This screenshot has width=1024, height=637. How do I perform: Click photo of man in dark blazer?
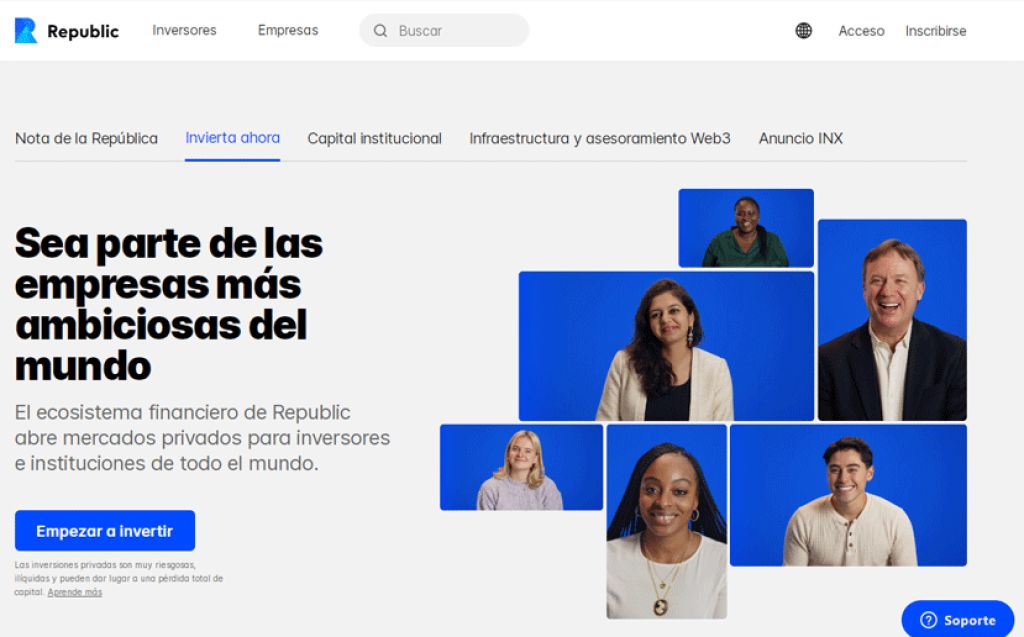[892, 319]
